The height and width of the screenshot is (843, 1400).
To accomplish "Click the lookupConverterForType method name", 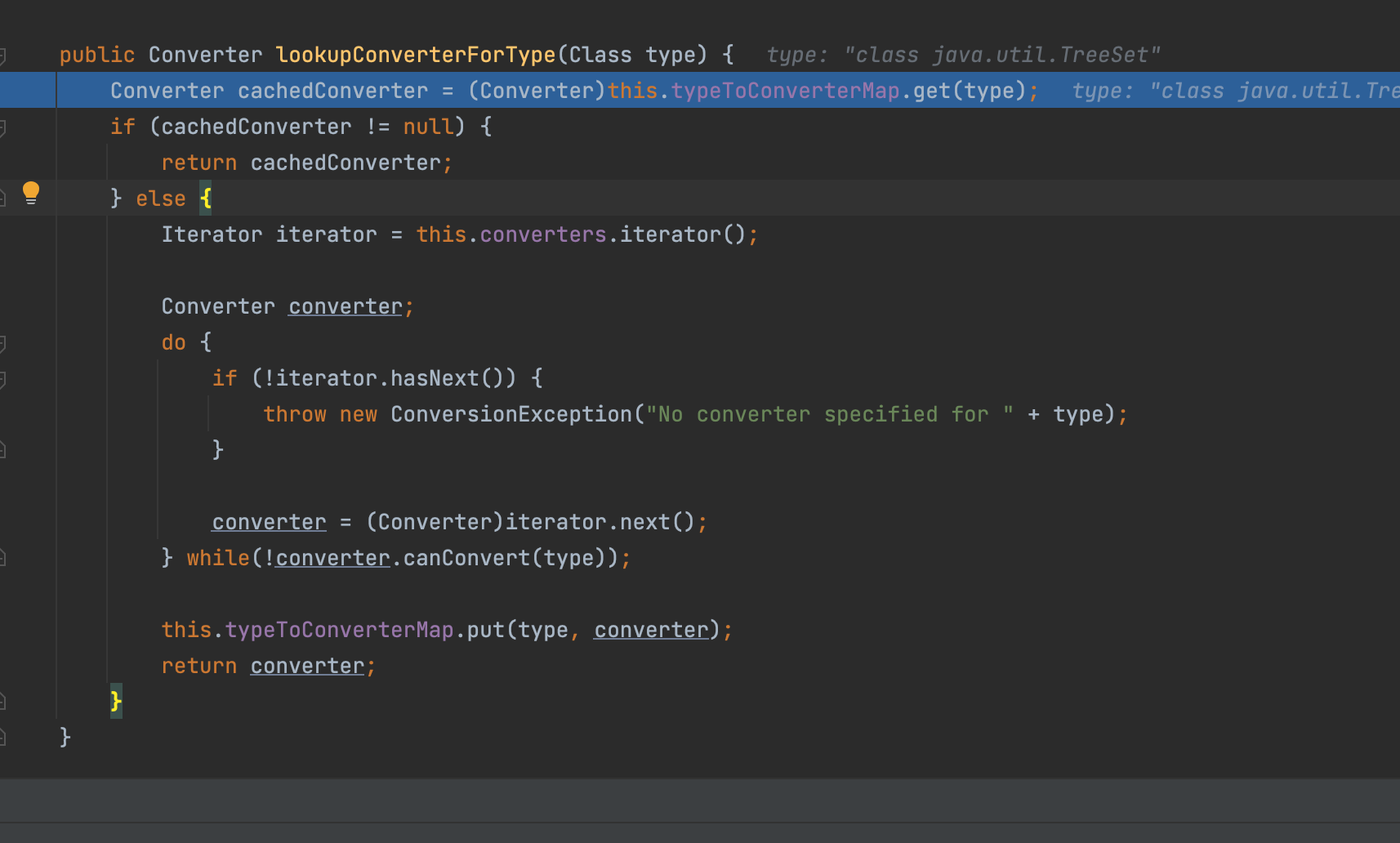I will [x=415, y=55].
